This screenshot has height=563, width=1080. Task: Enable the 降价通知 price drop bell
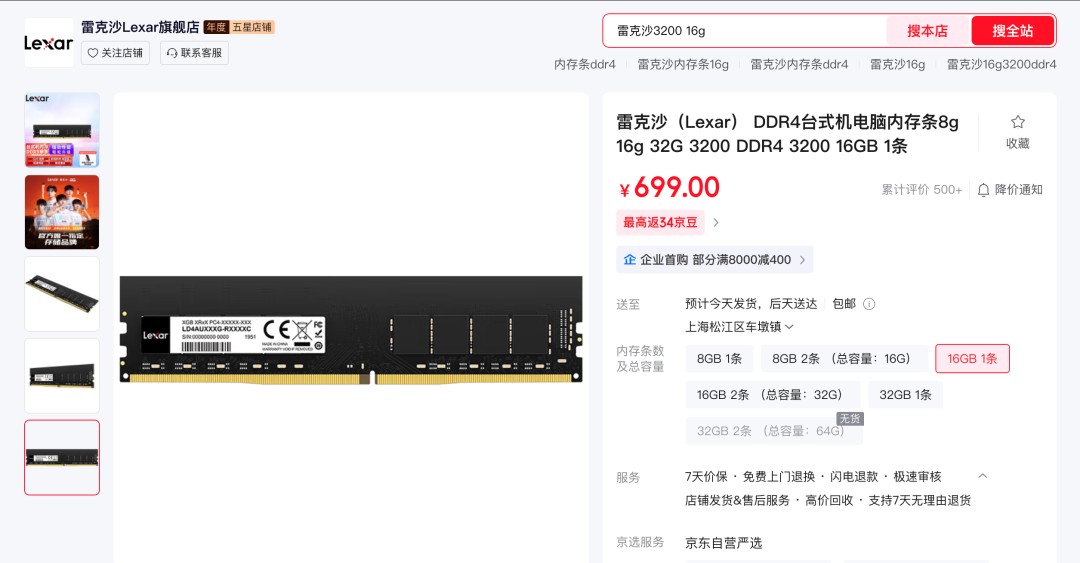point(1010,189)
